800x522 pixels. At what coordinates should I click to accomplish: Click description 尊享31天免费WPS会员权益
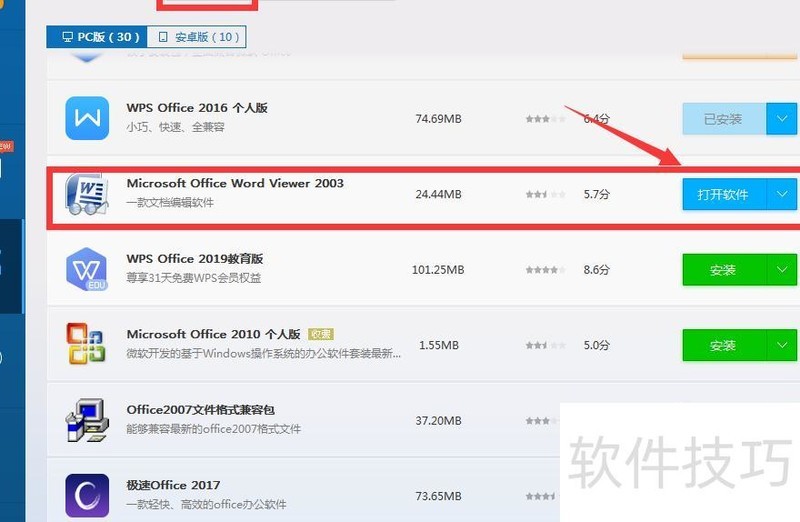(194, 278)
